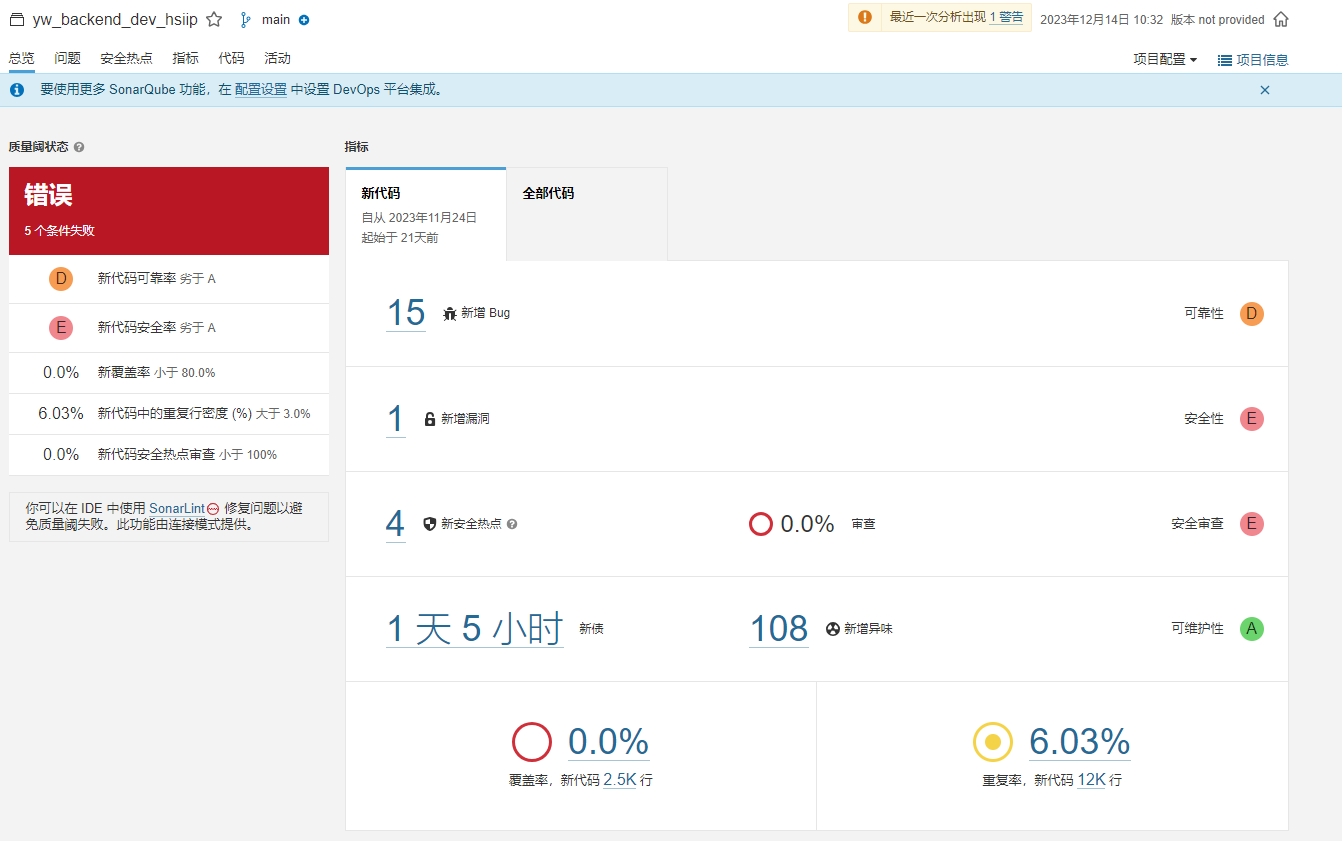Click the project name yw_backend_dev_hsiip

(x=115, y=19)
